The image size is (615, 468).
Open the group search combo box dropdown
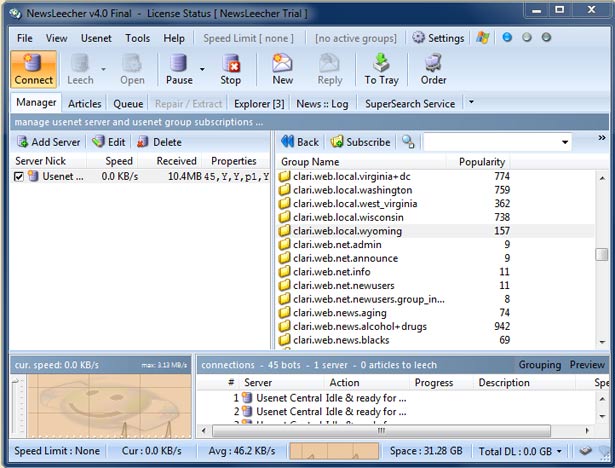(x=565, y=142)
